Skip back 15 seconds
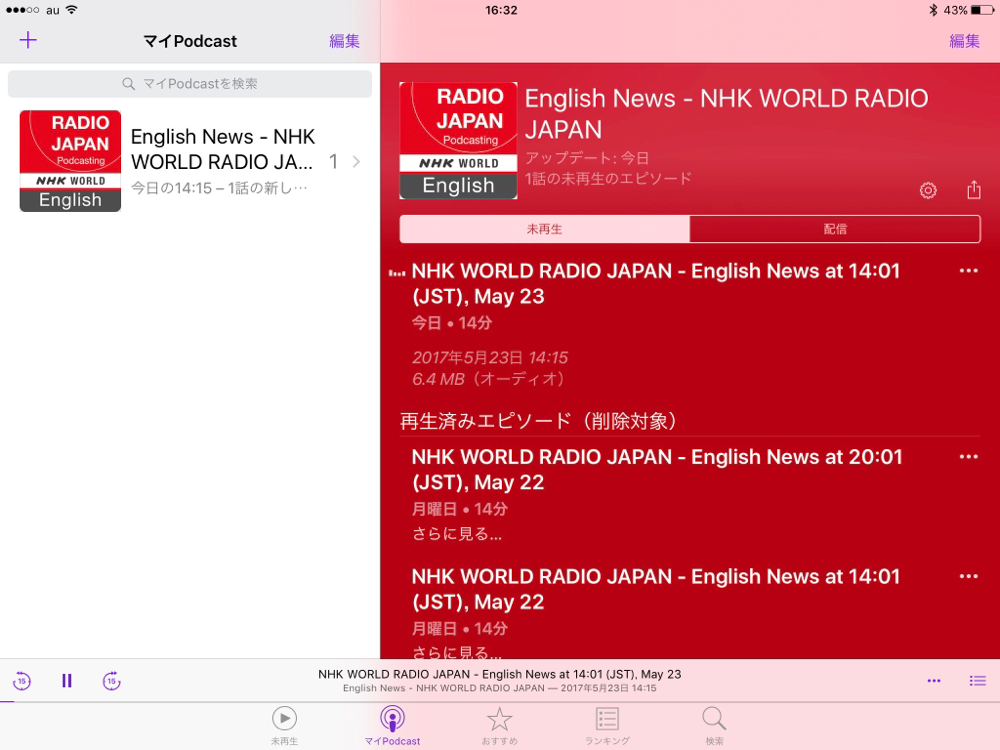The image size is (1000, 750). coord(22,681)
